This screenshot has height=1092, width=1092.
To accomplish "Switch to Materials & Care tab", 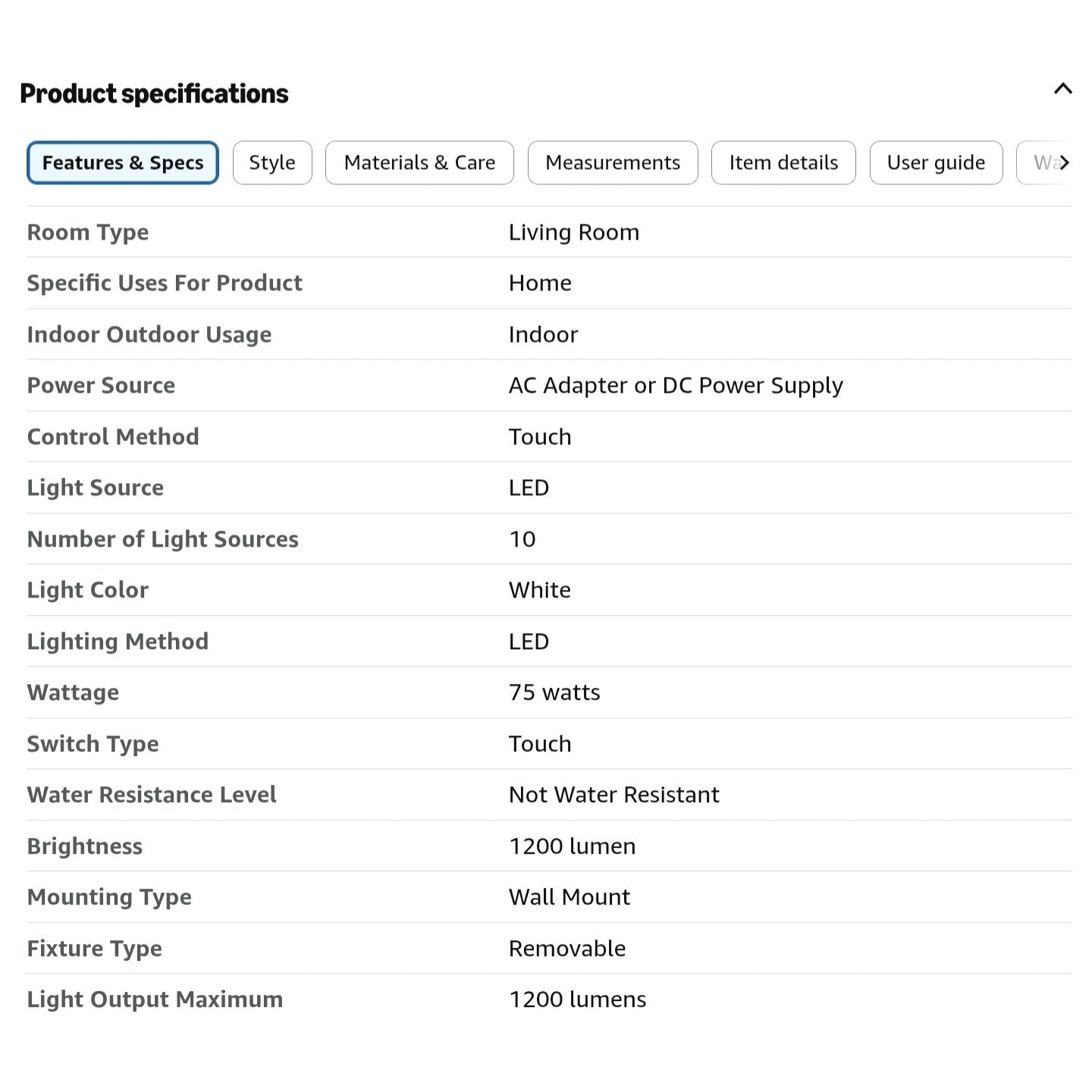I will click(x=419, y=162).
